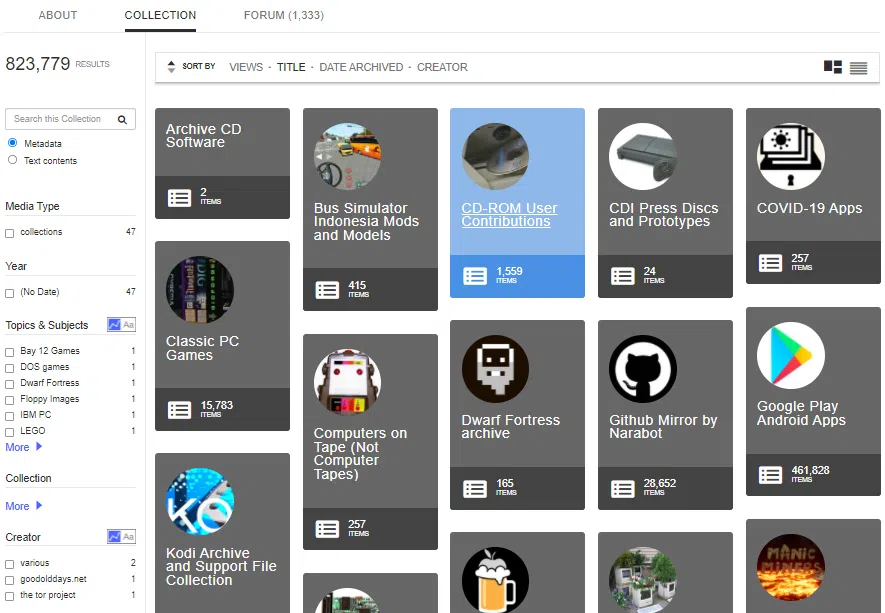Expand More under the Collection facet
Image resolution: width=885 pixels, height=613 pixels.
[18, 506]
